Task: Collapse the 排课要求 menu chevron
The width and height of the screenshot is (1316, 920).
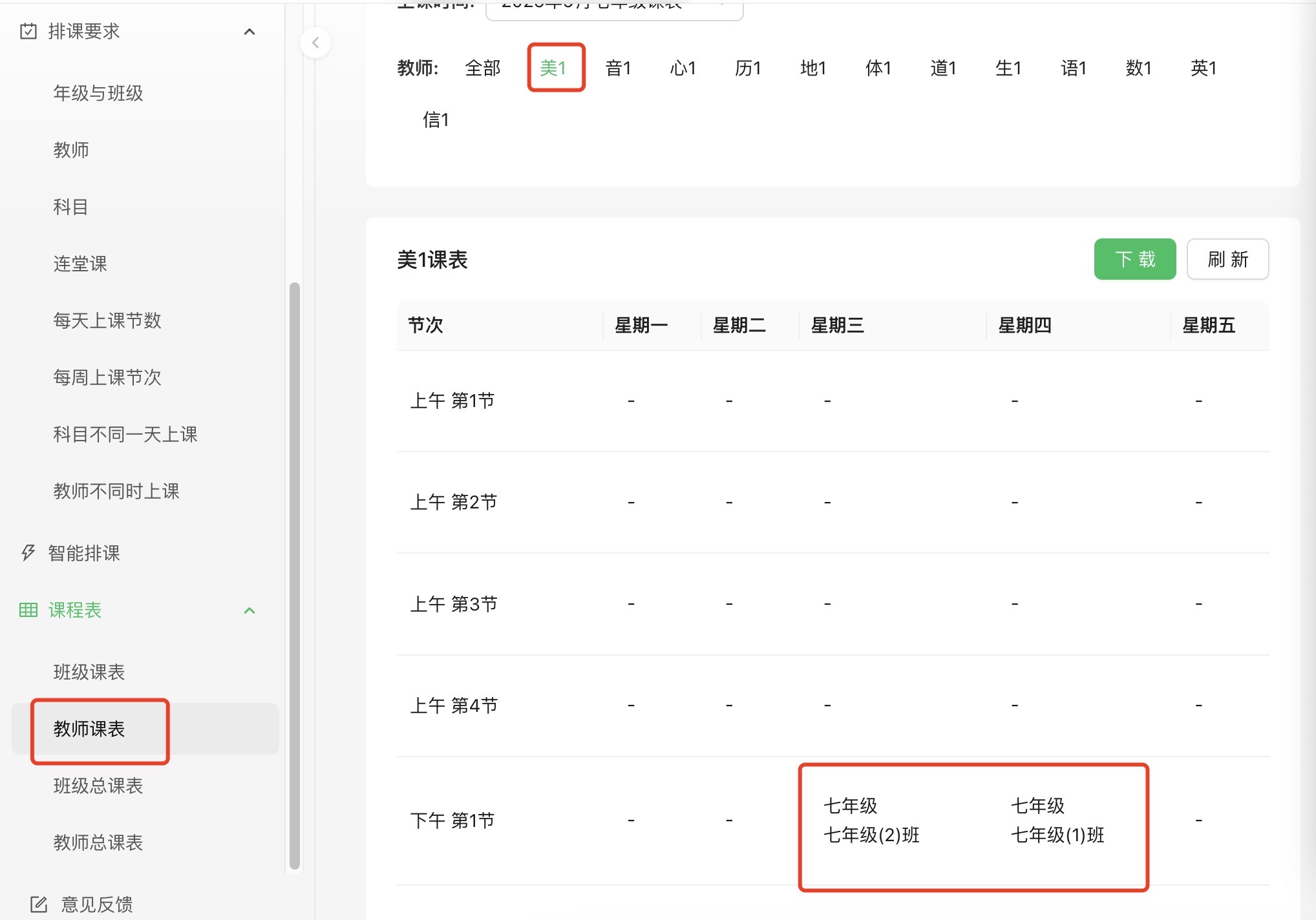Action: pos(249,32)
